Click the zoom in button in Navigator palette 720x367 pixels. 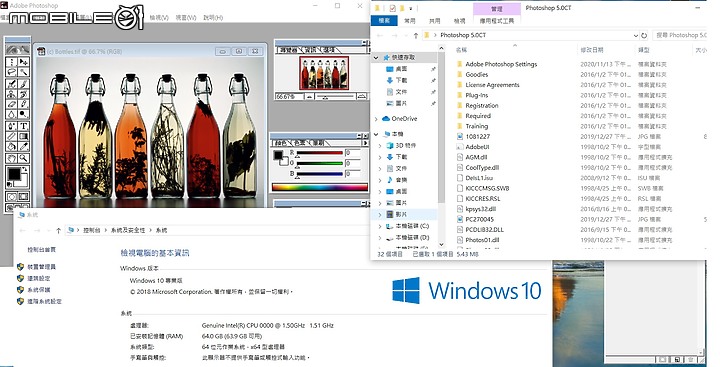coord(362,96)
